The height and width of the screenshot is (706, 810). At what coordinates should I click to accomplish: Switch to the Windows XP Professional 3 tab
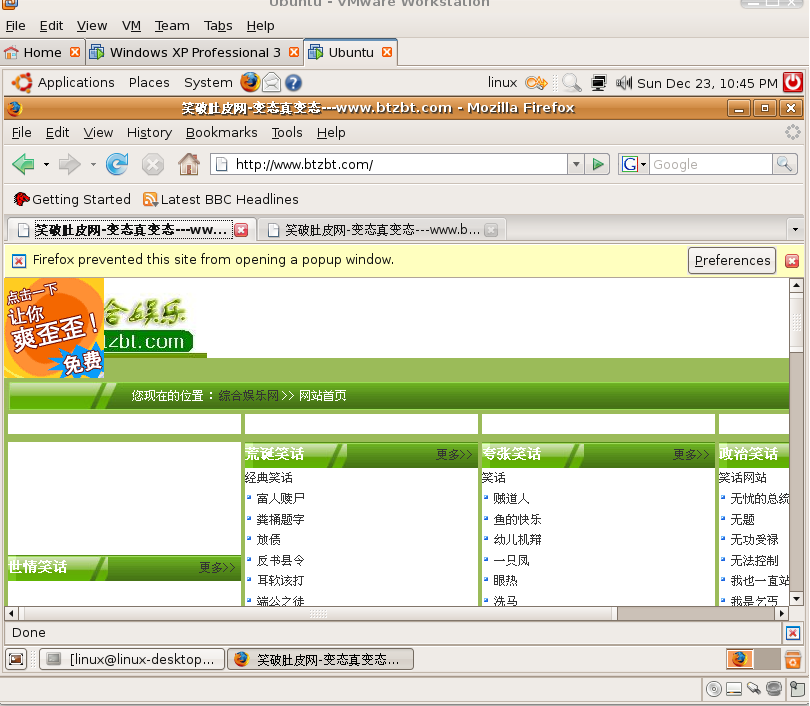click(195, 52)
